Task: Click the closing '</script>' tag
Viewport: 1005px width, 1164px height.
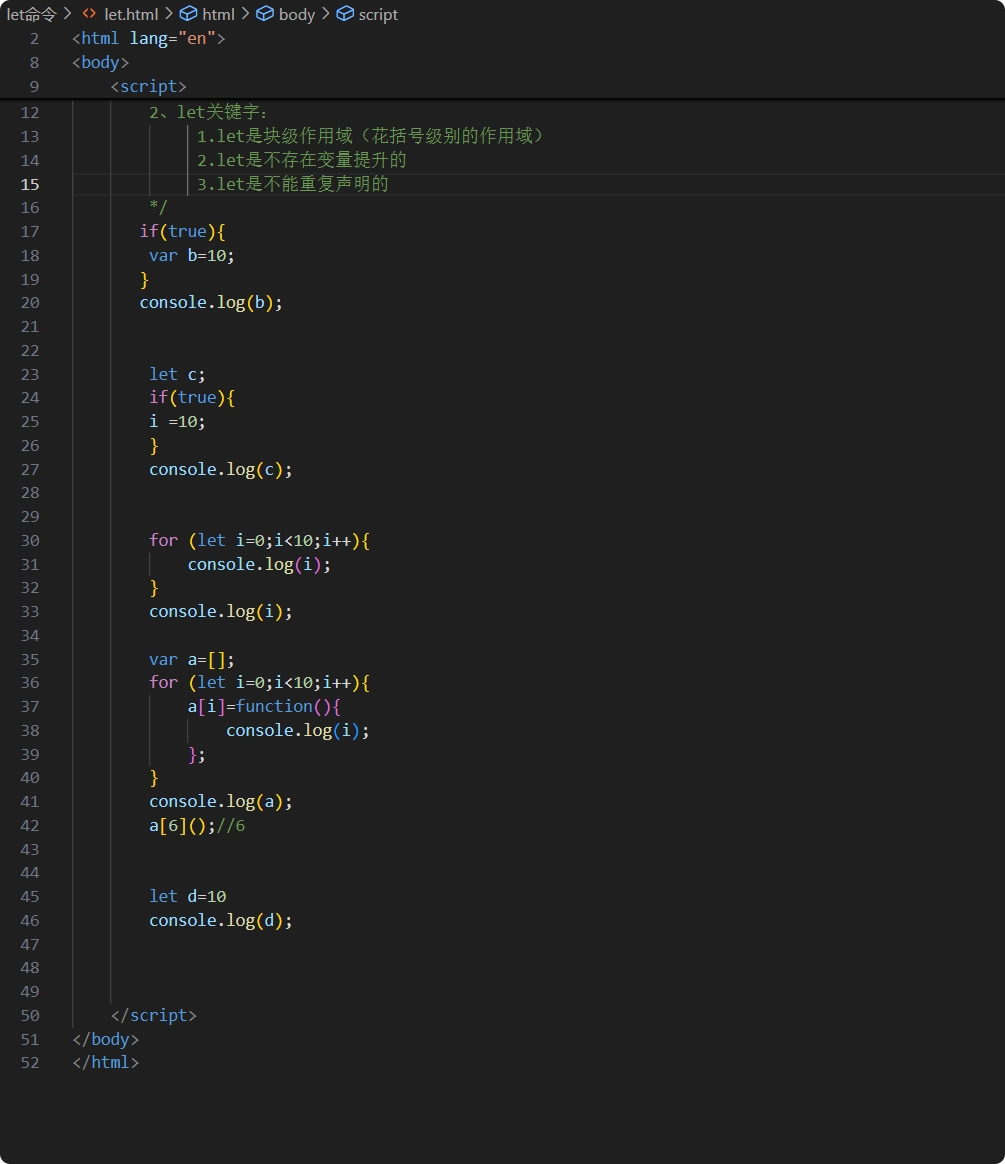Action: [x=154, y=1015]
